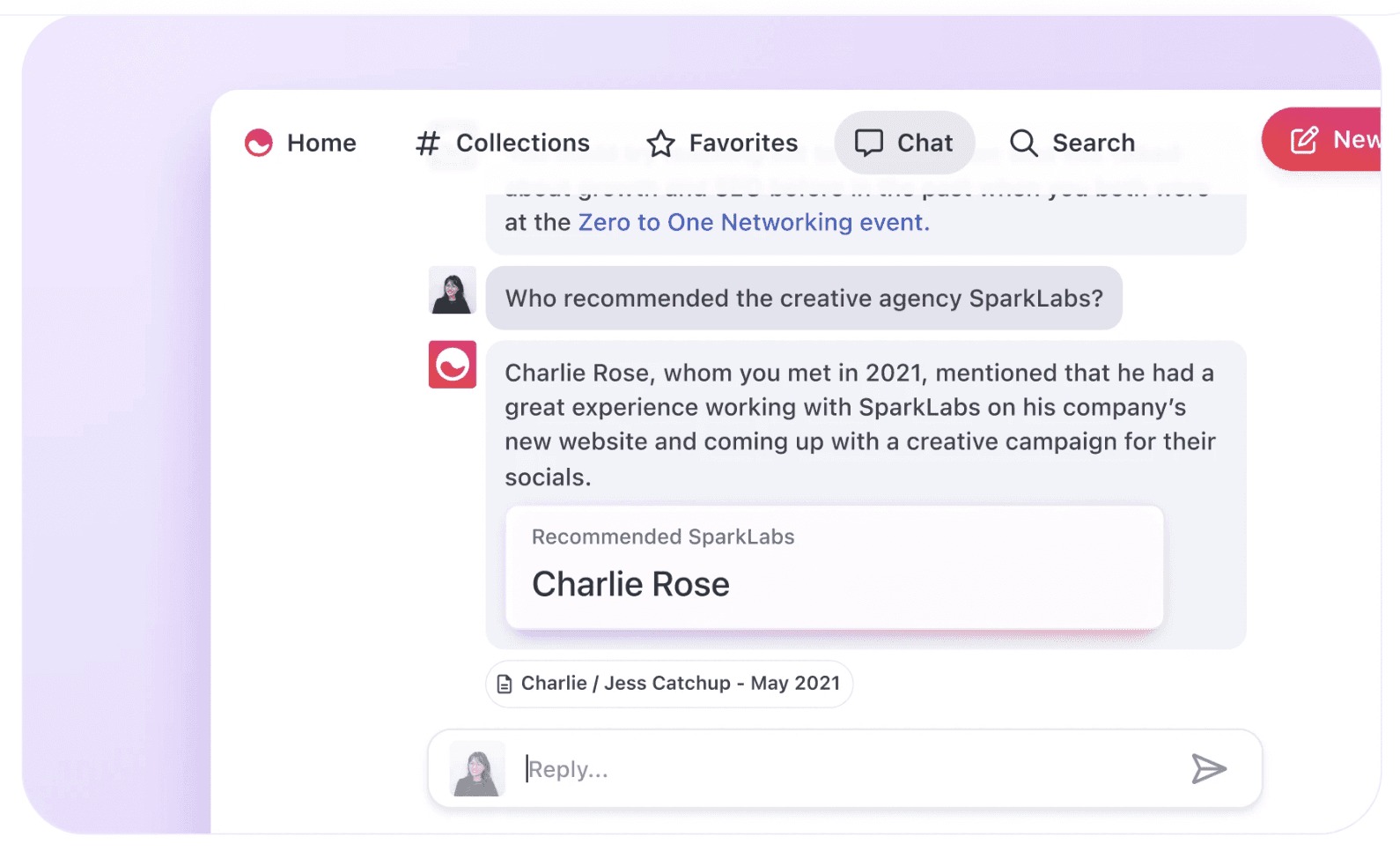Image resolution: width=1400 pixels, height=851 pixels.
Task: Send the reply with the paper plane icon
Action: (1208, 768)
